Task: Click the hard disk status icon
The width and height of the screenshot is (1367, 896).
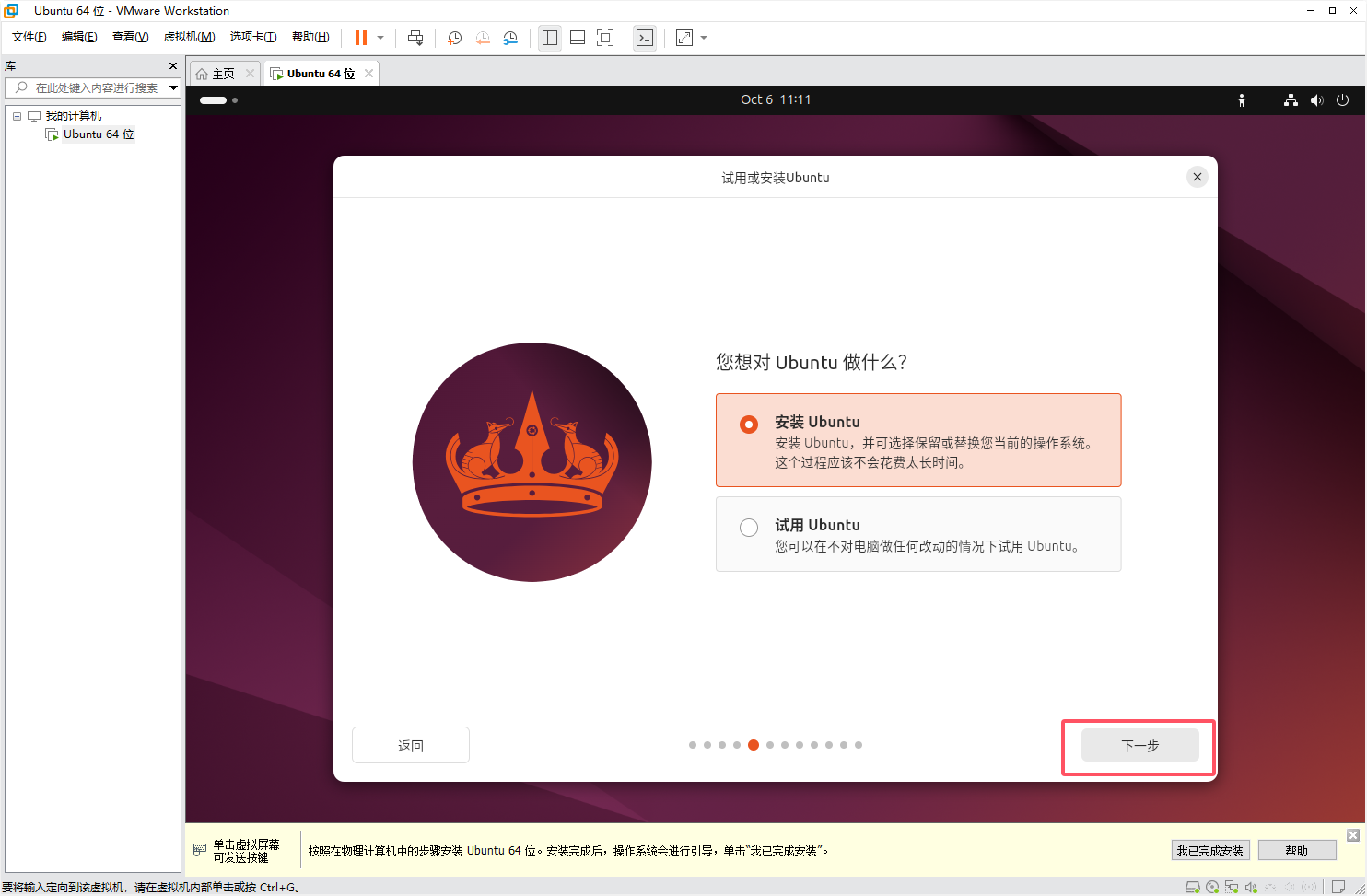Action: [x=1193, y=888]
